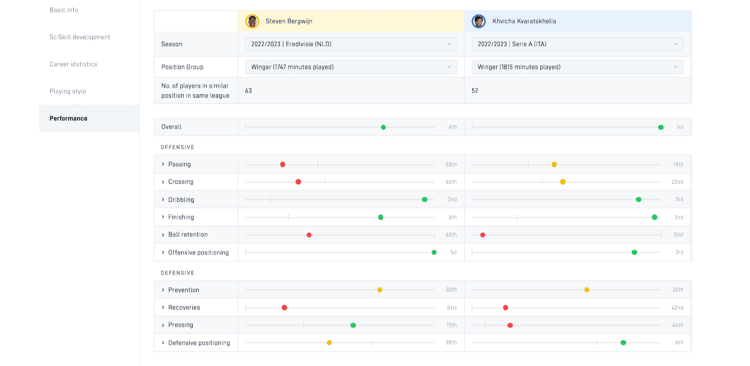This screenshot has height=366, width=750.
Task: Click Steven Bergwijn's avatar icon
Action: pyautogui.click(x=252, y=21)
